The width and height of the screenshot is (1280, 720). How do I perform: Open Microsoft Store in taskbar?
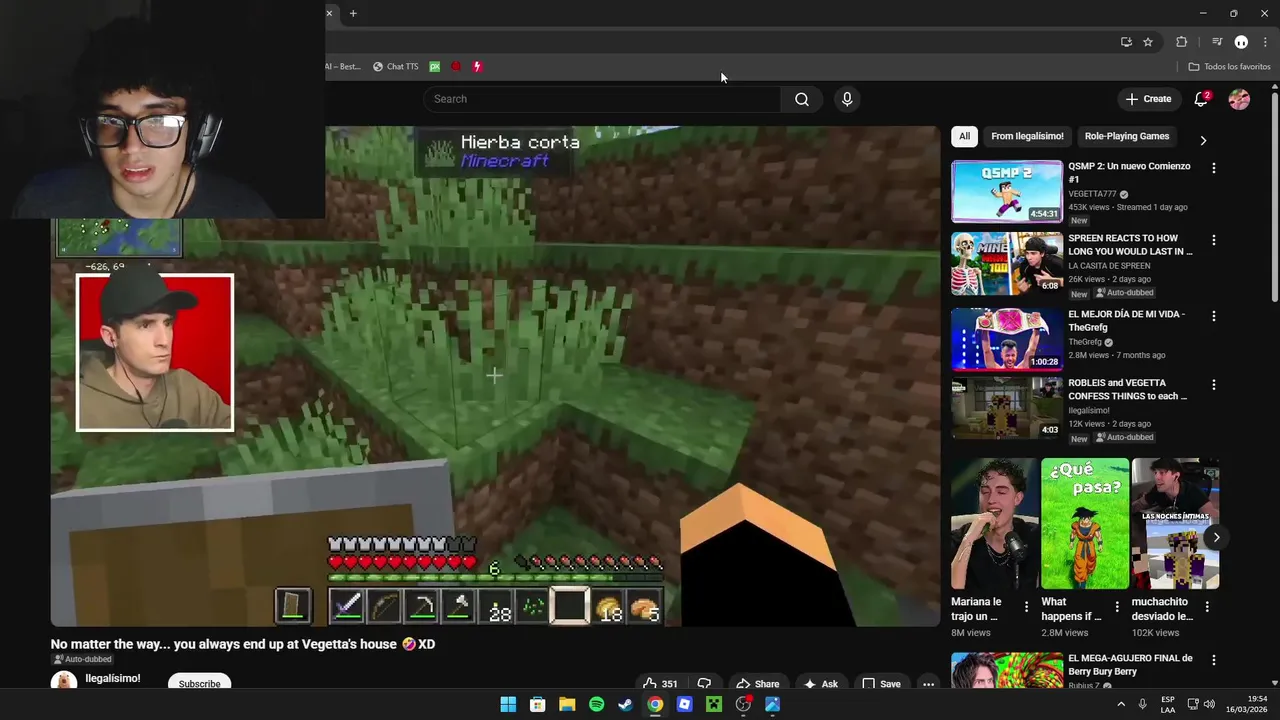537,705
